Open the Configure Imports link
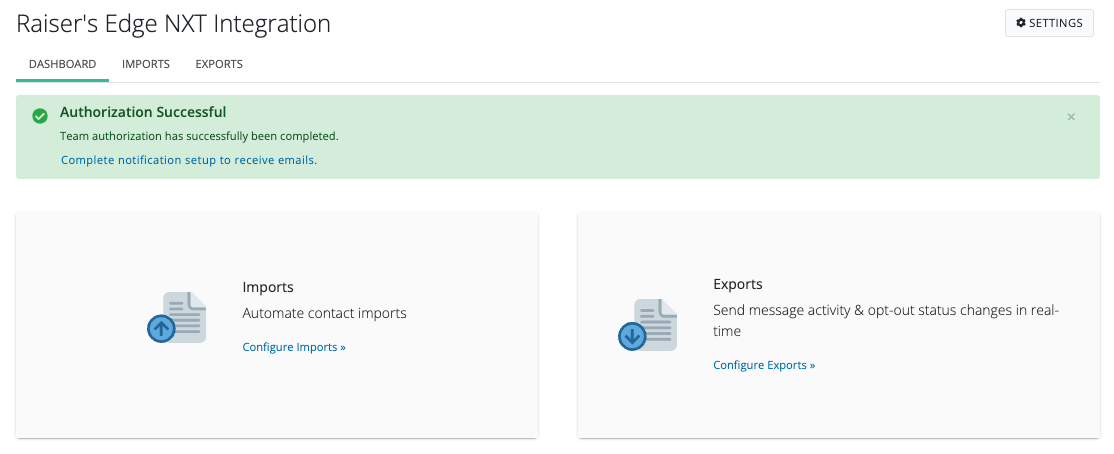Viewport: 1114px width, 454px height. click(294, 347)
